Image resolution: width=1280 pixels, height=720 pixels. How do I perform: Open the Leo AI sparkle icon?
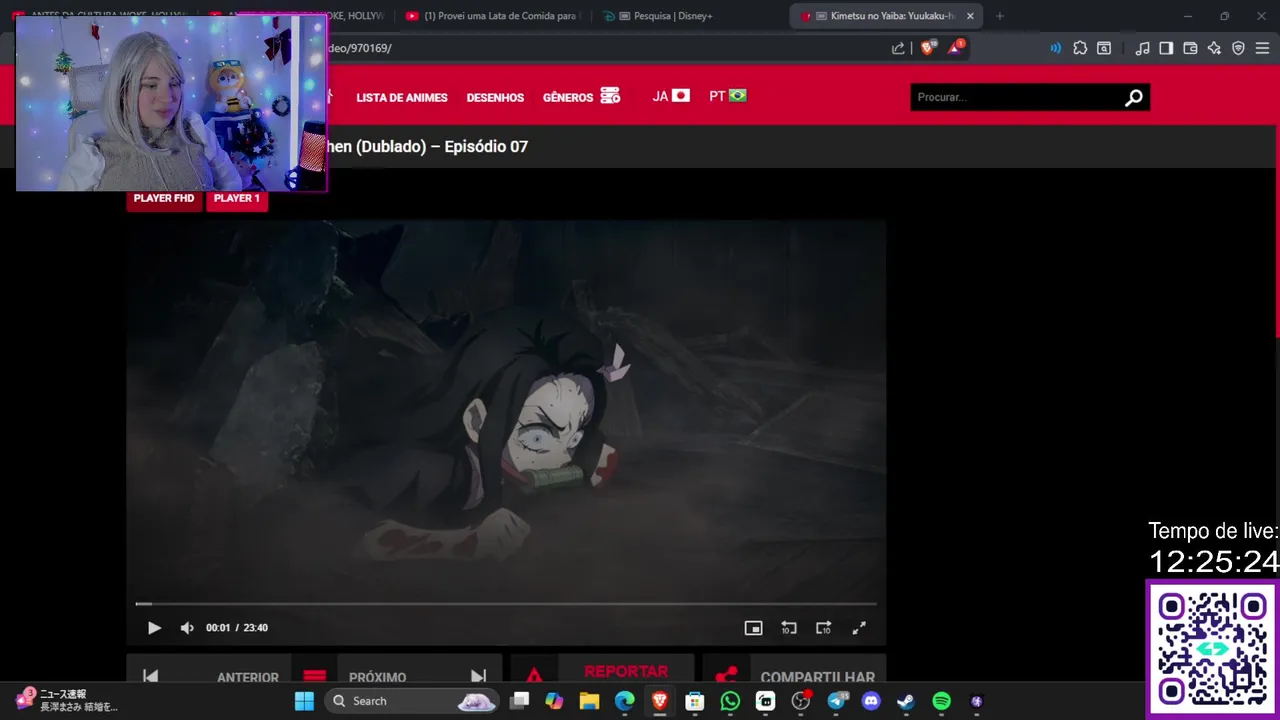1214,48
